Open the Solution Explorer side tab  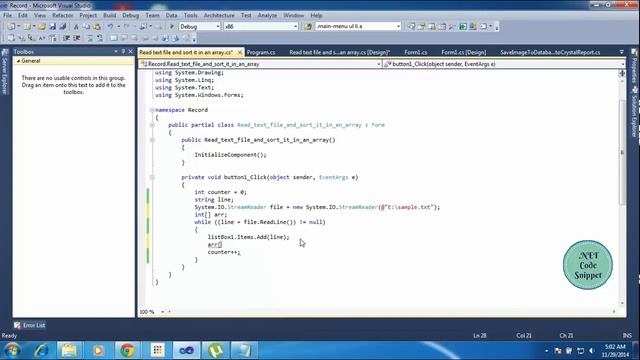click(634, 111)
